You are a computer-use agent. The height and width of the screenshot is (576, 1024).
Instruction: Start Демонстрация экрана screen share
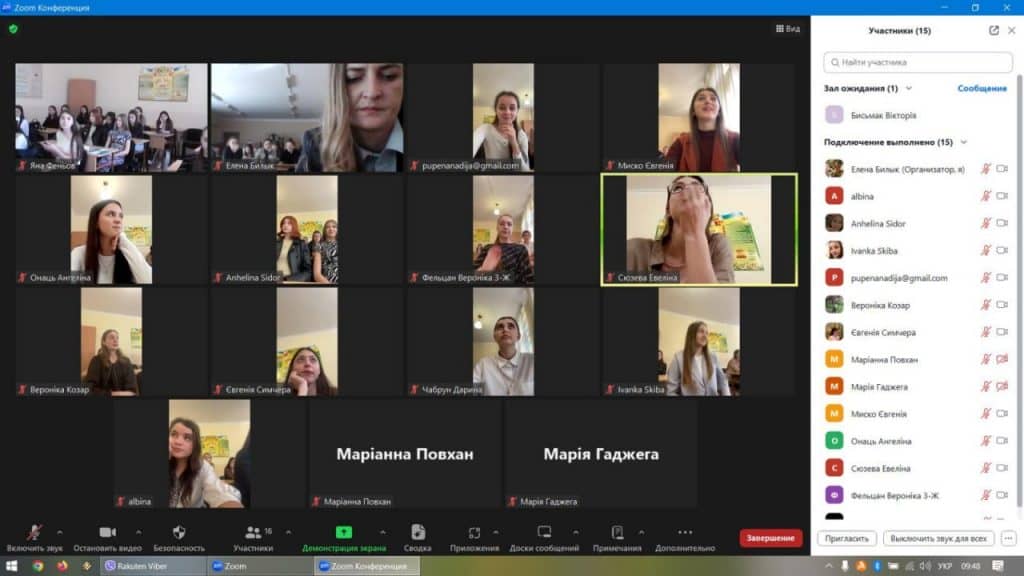coord(343,533)
